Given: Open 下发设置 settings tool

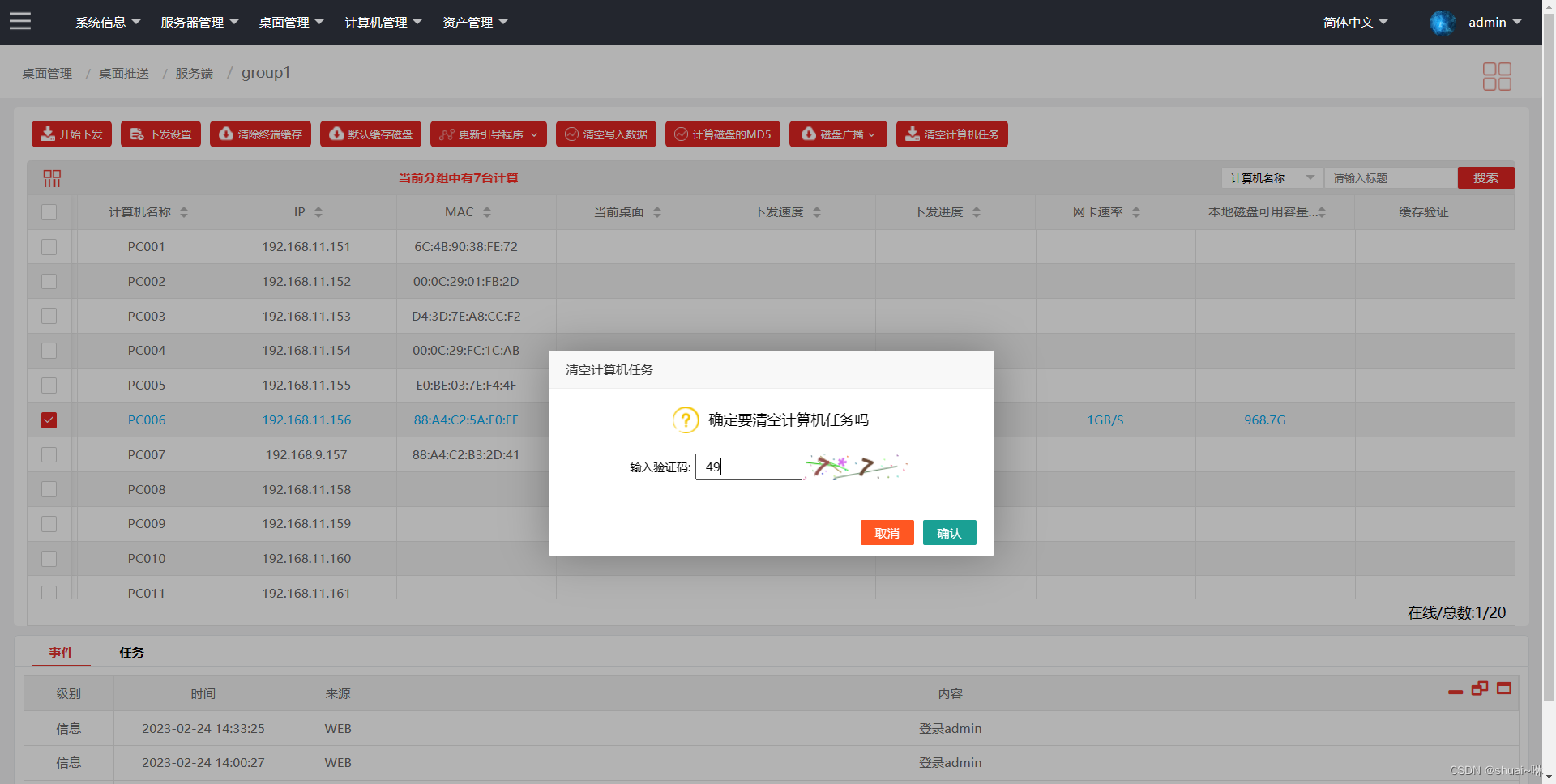Looking at the screenshot, I should pos(160,134).
